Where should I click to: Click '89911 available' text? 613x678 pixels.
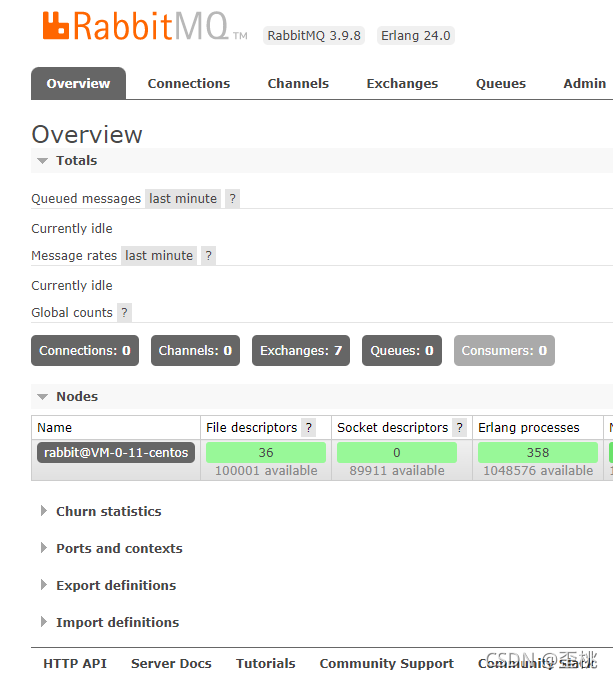[397, 470]
